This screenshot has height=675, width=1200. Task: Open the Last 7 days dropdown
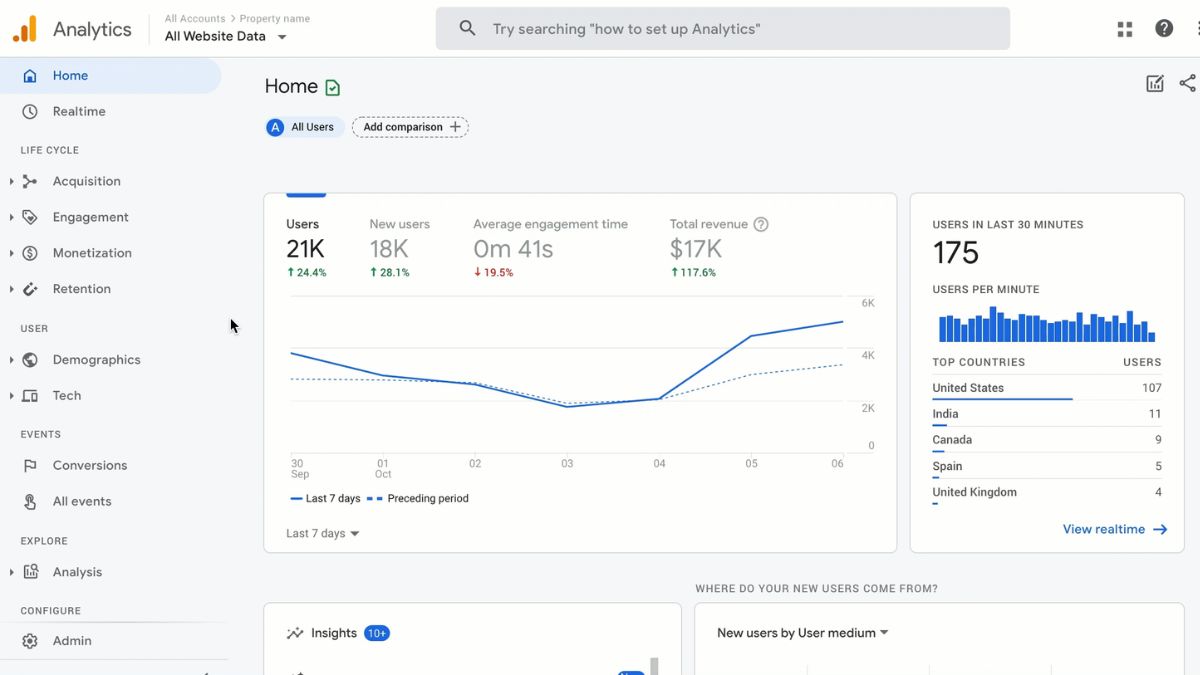(322, 534)
